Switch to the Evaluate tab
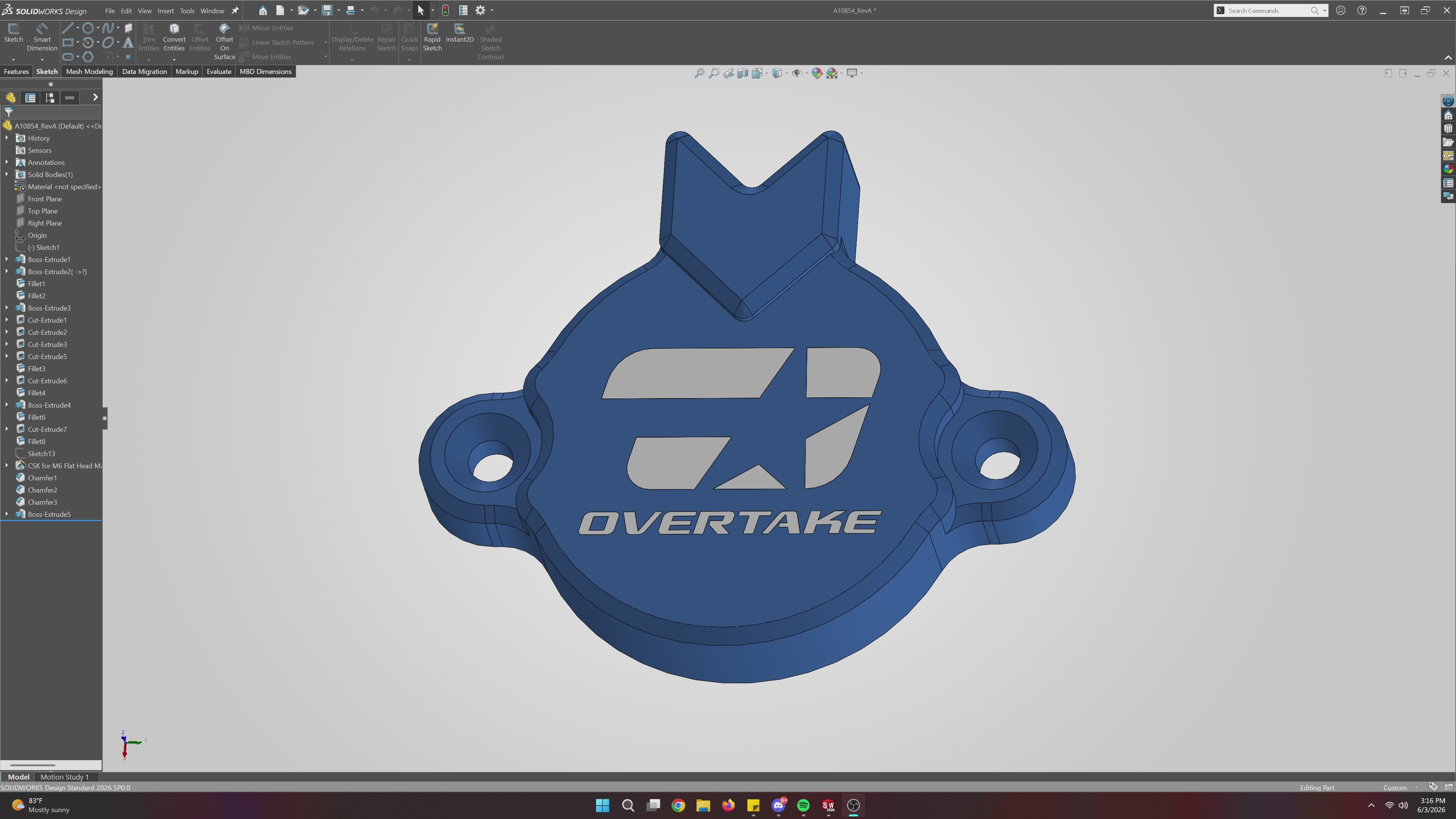Screen dimensions: 1456x819 point(219,72)
